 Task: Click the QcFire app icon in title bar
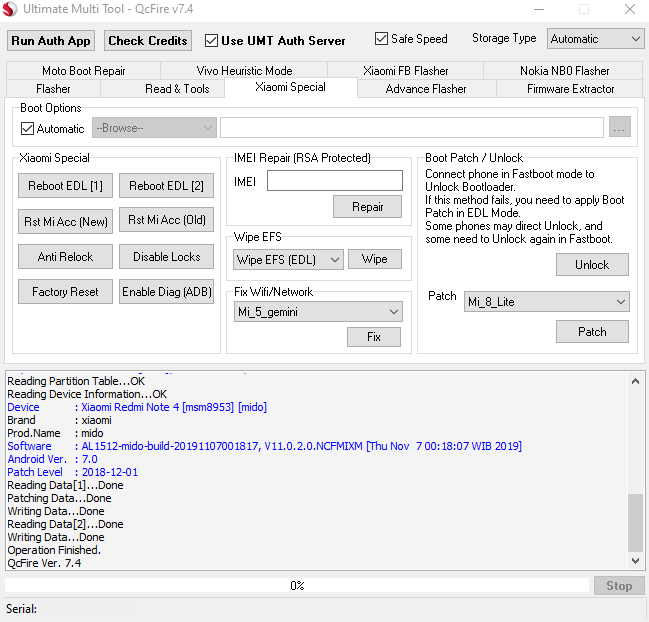click(10, 9)
